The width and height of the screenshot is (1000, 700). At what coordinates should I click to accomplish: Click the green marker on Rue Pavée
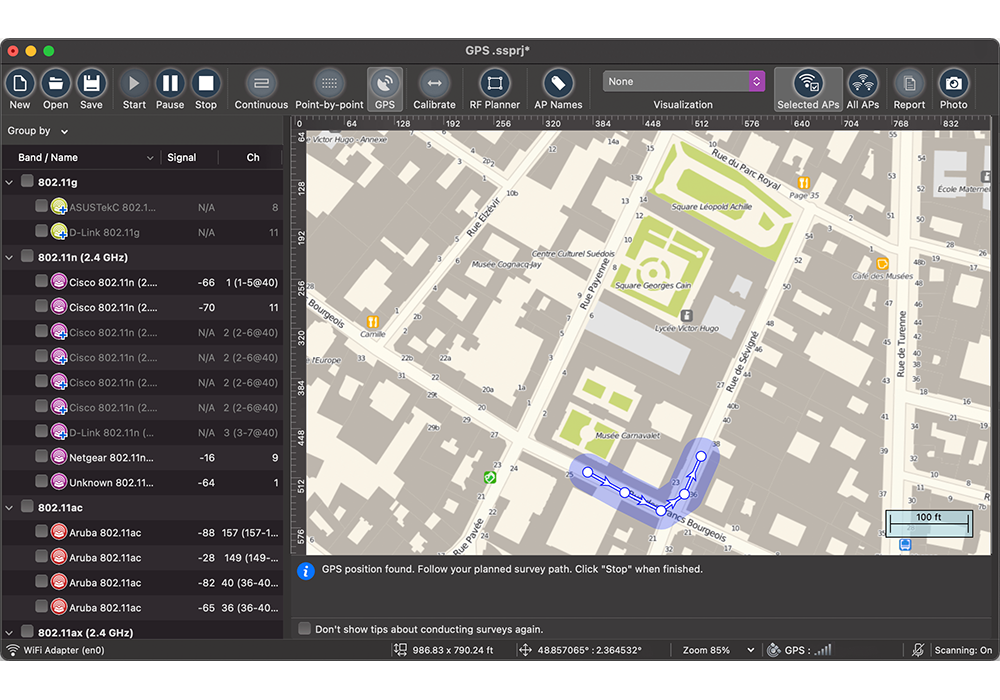click(x=490, y=478)
